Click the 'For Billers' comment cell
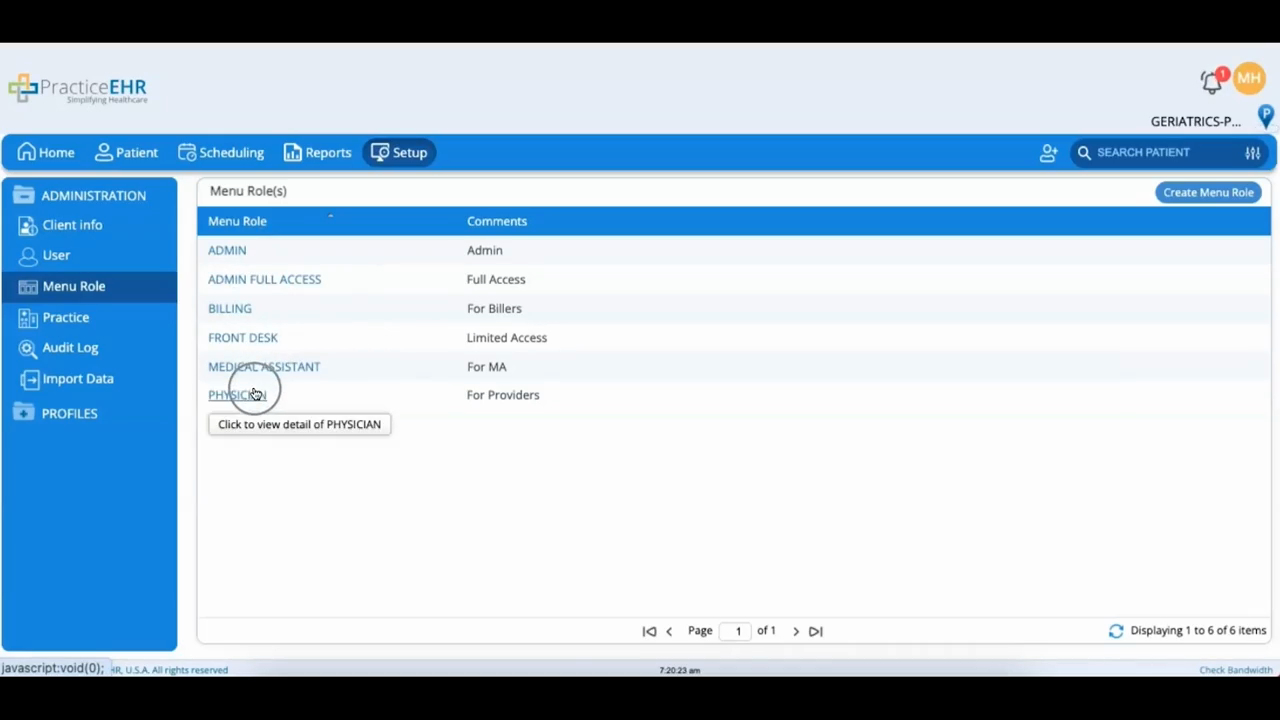The image size is (1280, 720). click(494, 308)
